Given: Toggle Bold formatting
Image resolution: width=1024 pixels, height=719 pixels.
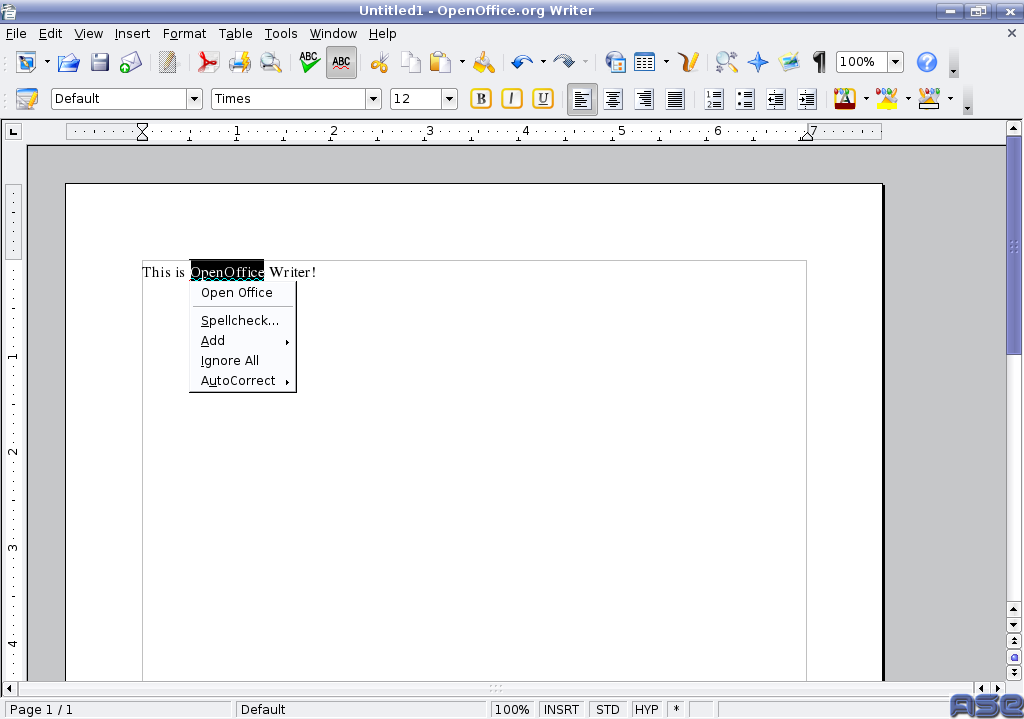Looking at the screenshot, I should point(481,99).
